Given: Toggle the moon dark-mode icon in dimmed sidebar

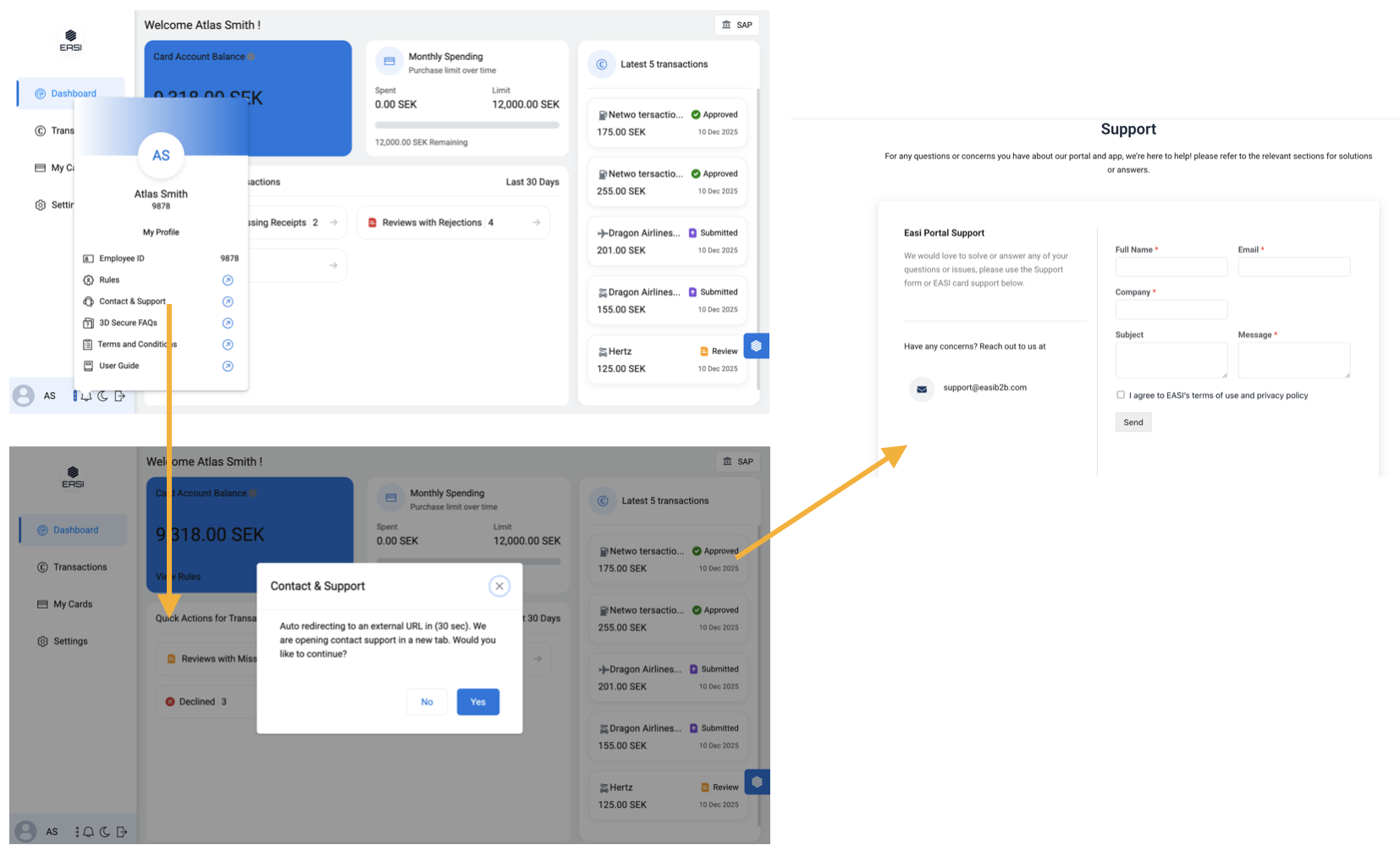Looking at the screenshot, I should [105, 832].
